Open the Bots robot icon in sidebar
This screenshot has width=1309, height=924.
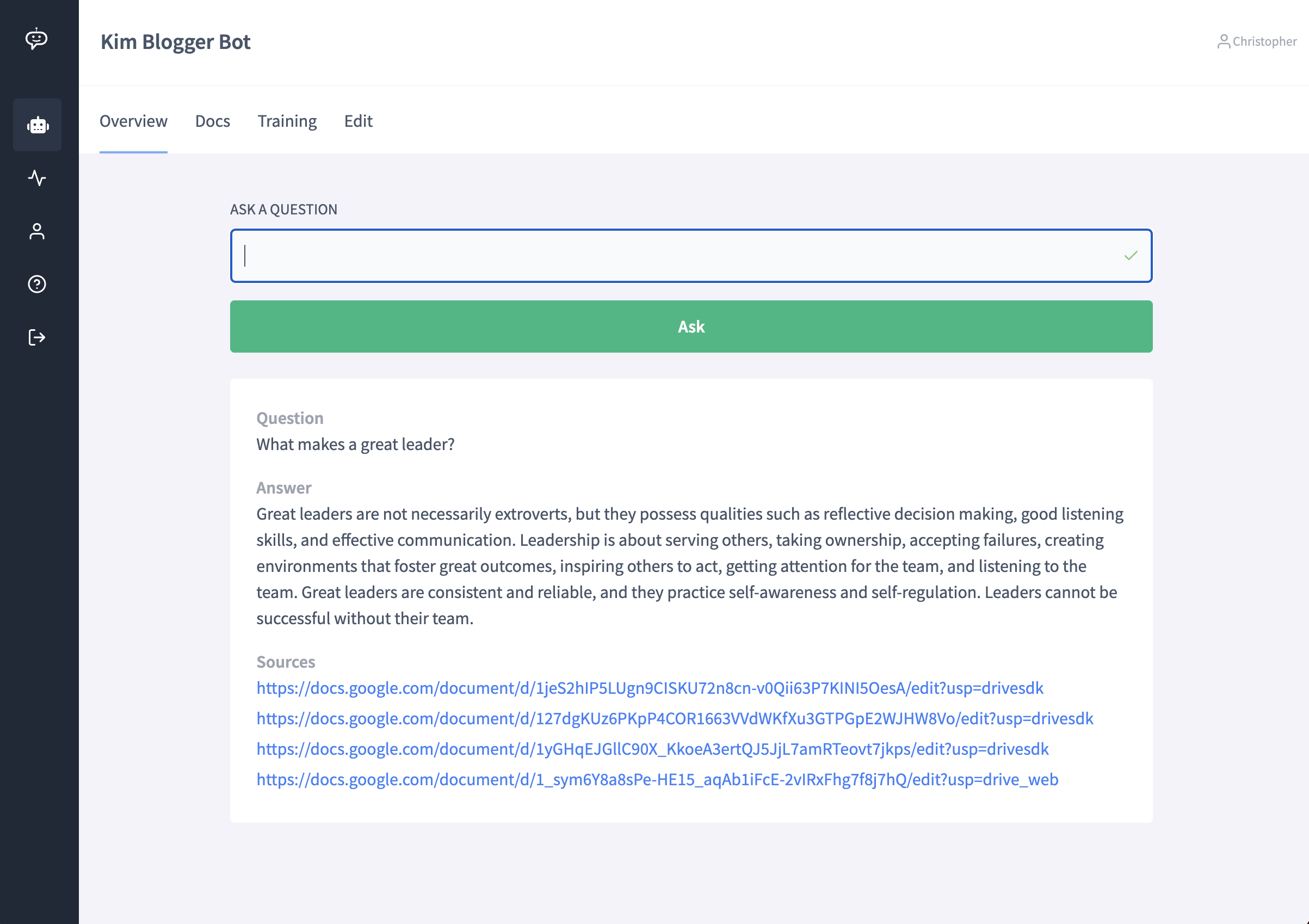pos(38,125)
